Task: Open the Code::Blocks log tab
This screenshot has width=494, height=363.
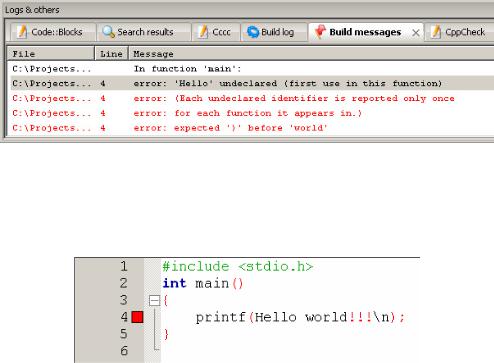Action: [52, 32]
